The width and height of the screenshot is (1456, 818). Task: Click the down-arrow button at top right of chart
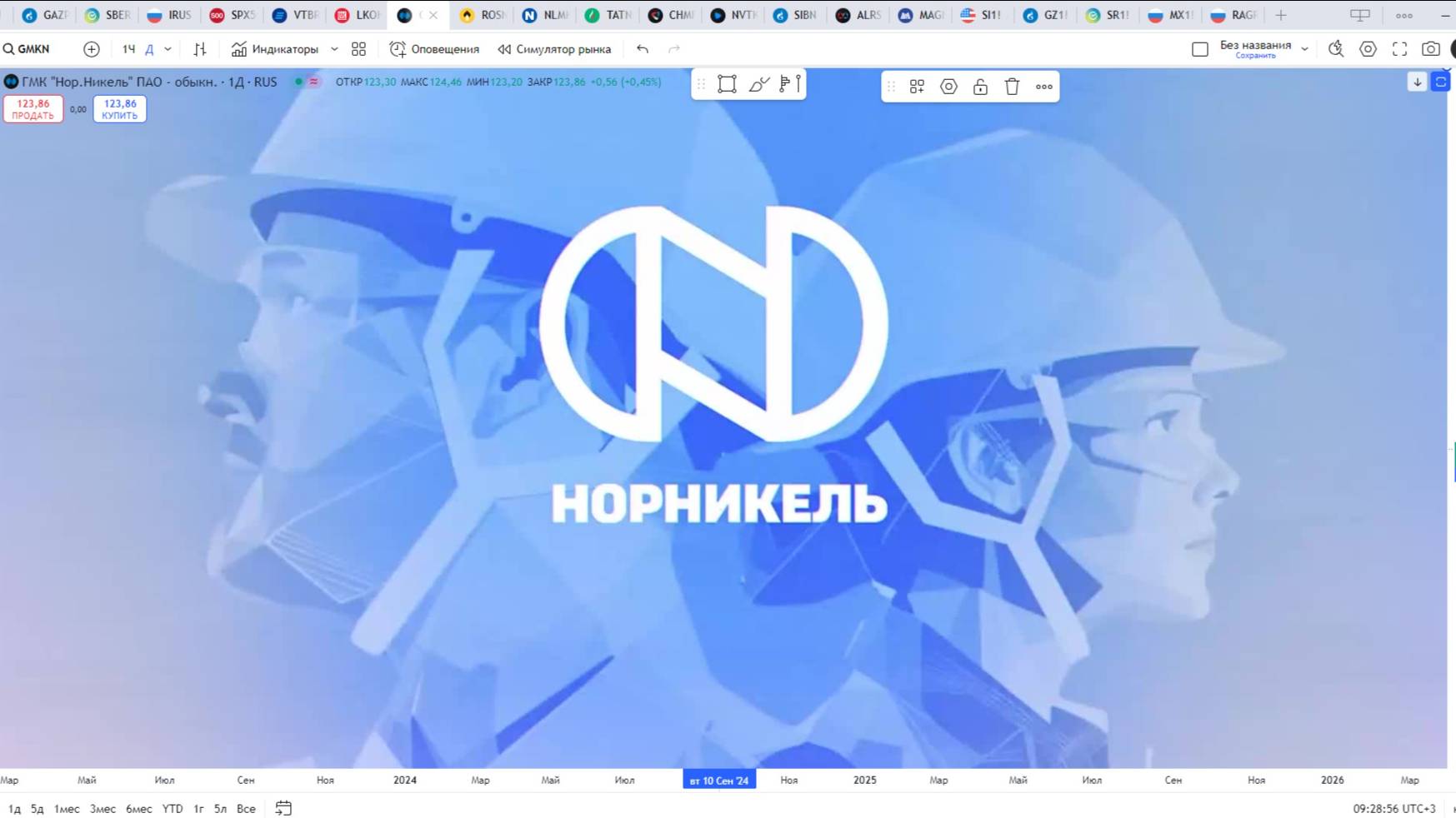click(x=1417, y=82)
